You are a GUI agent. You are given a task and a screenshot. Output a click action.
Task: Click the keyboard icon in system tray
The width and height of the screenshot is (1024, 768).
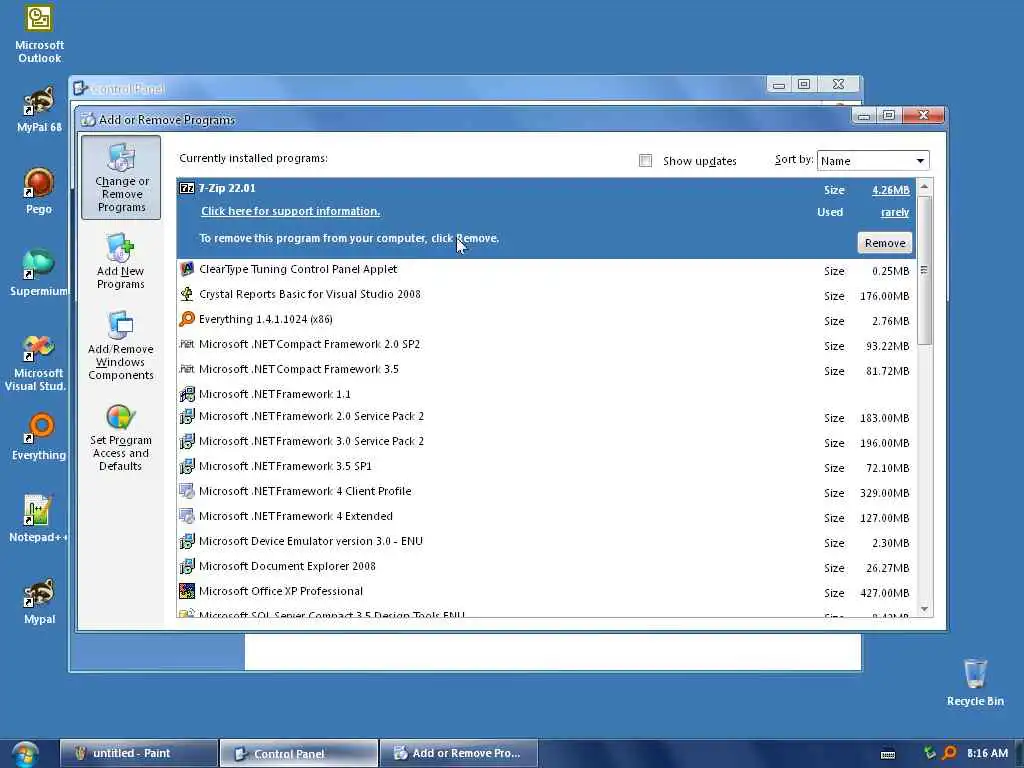point(888,754)
